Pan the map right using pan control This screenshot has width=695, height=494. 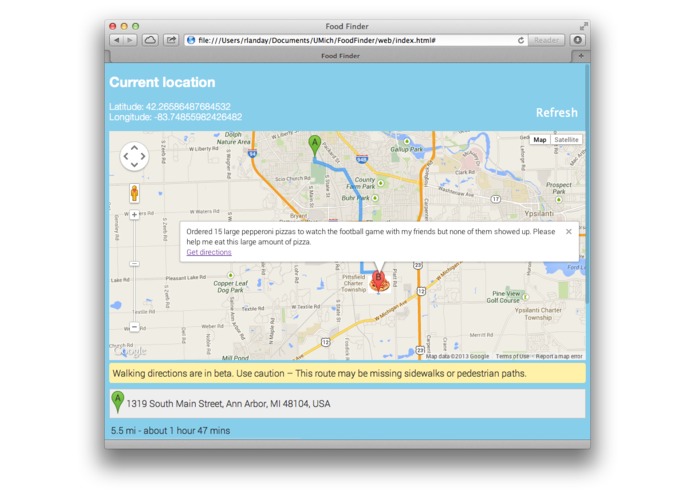click(143, 156)
